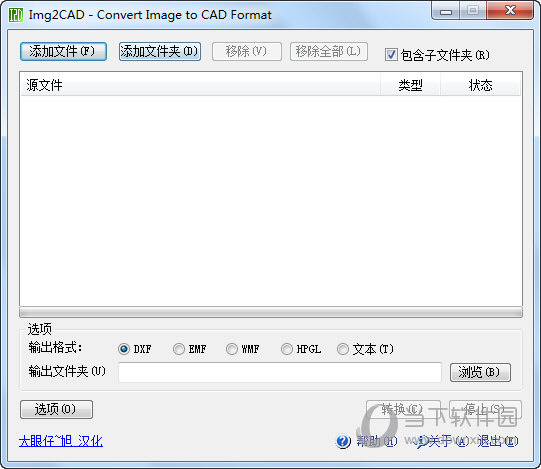The width and height of the screenshot is (541, 469).
Task: Click the 停止 (S) button
Action: [485, 409]
